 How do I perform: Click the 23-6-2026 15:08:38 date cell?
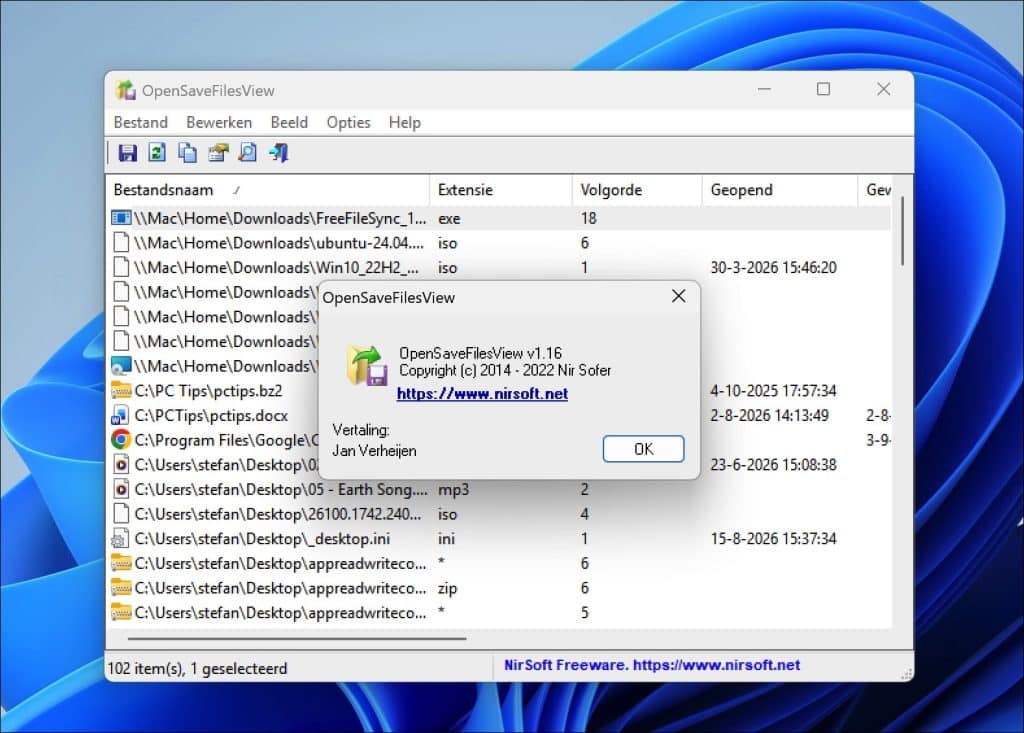pyautogui.click(x=773, y=464)
